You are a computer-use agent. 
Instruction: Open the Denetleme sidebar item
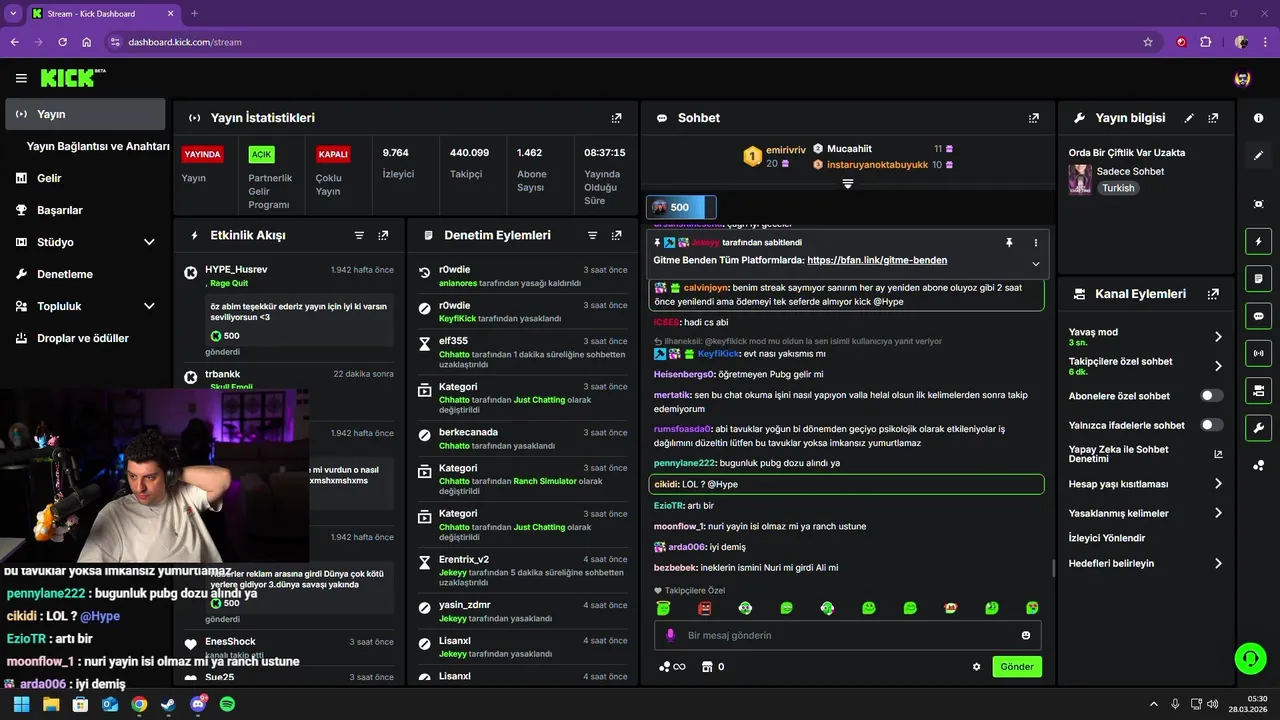pos(85,274)
